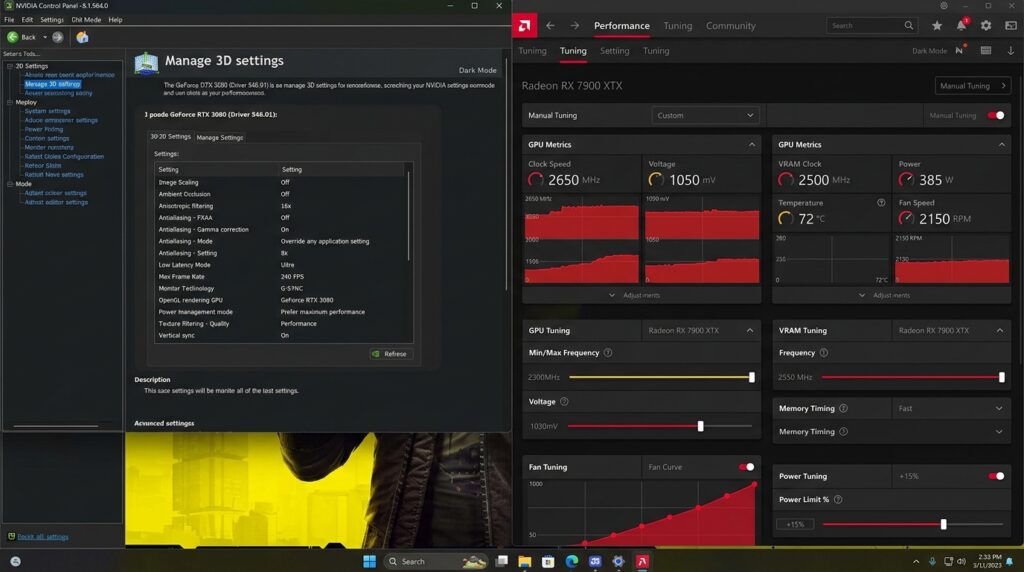Click the grey Forward arrow in NVIDIA toolbar
This screenshot has width=1024, height=572.
pos(57,37)
